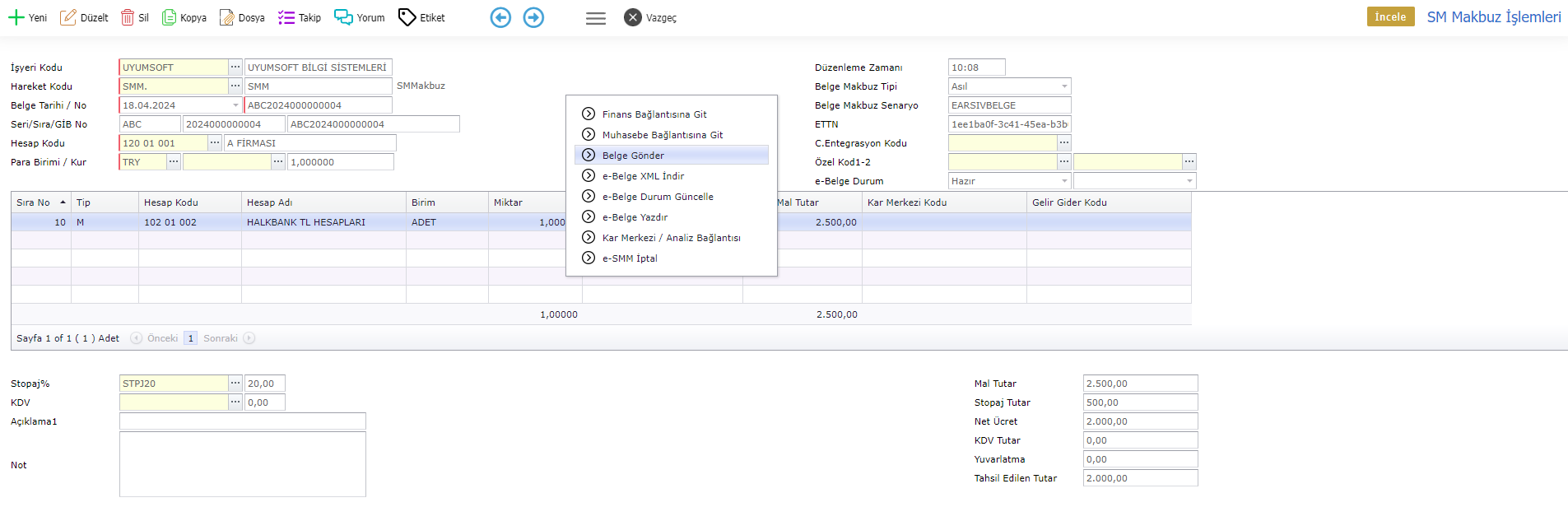
Task: Expand the Belge Makbuz Tipi dropdown
Action: 1064,86
